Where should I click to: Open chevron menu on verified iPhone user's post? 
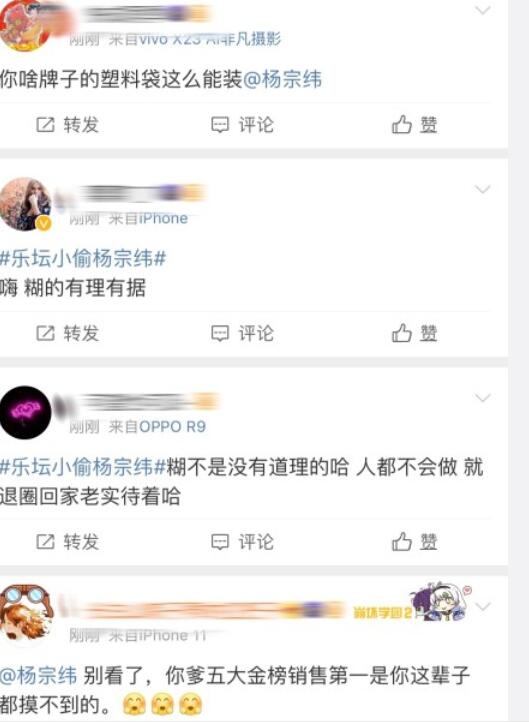(482, 189)
